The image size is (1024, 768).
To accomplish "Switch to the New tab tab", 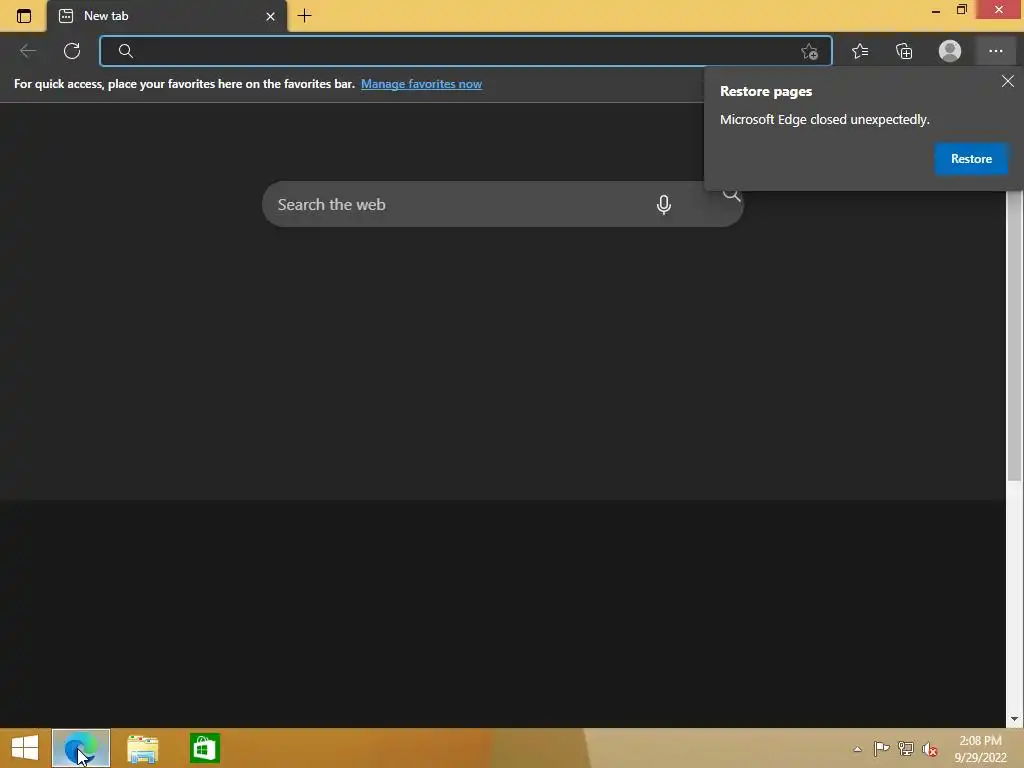I will (166, 16).
